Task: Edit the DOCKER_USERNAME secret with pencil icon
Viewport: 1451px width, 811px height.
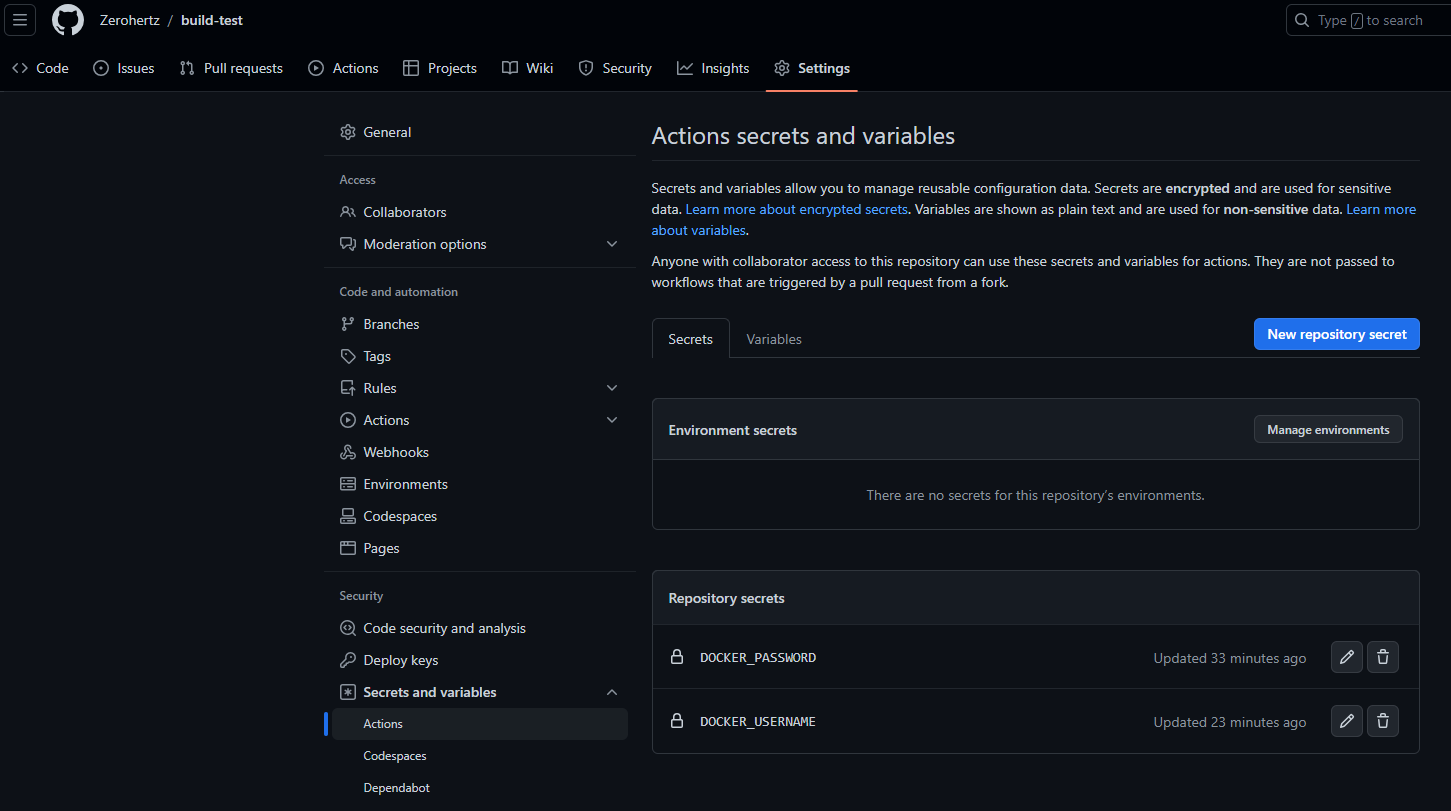Action: pos(1347,721)
